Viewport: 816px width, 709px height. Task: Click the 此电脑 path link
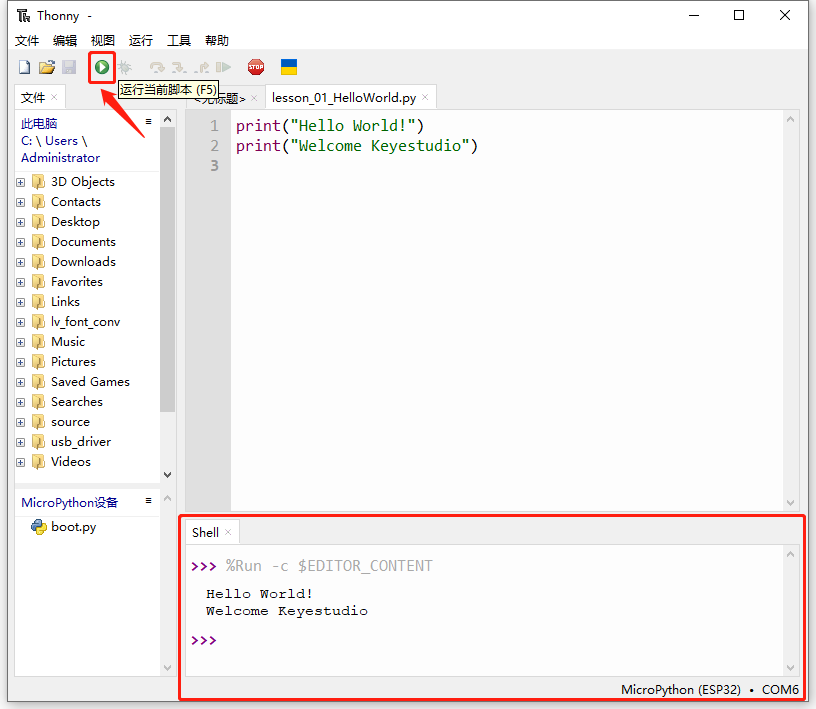click(x=39, y=123)
